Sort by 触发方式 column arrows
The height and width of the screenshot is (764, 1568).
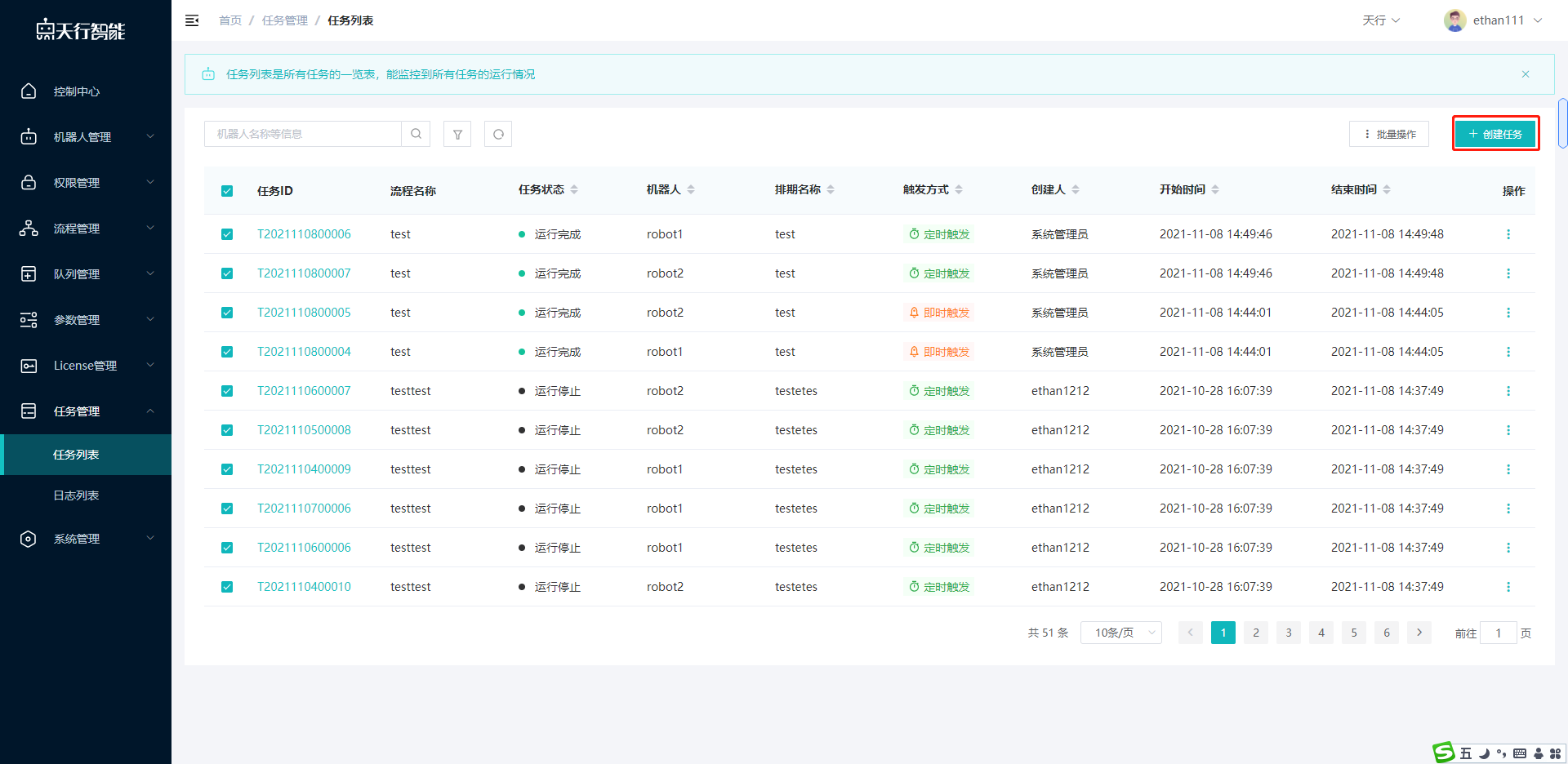959,189
